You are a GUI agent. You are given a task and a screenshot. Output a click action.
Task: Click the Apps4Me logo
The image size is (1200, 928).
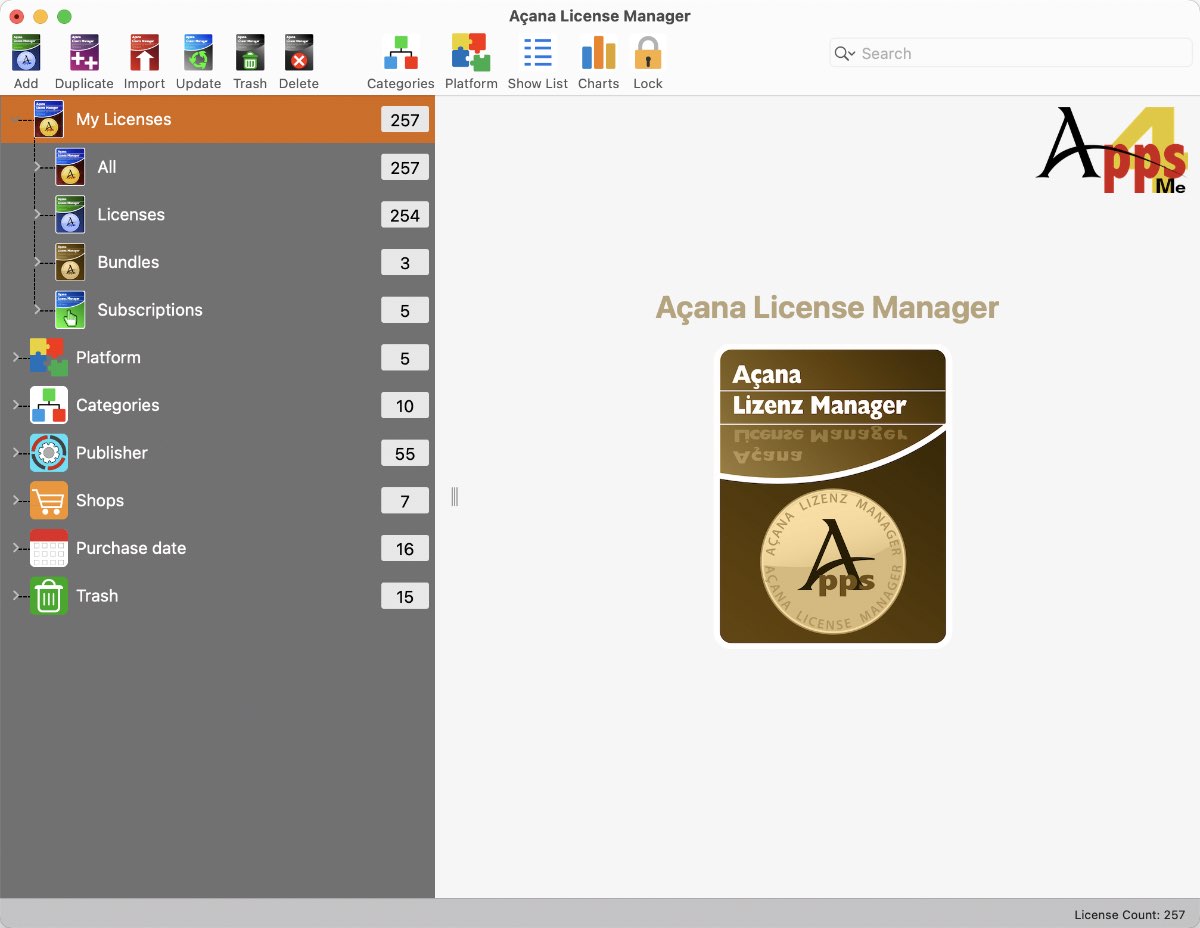[1111, 150]
